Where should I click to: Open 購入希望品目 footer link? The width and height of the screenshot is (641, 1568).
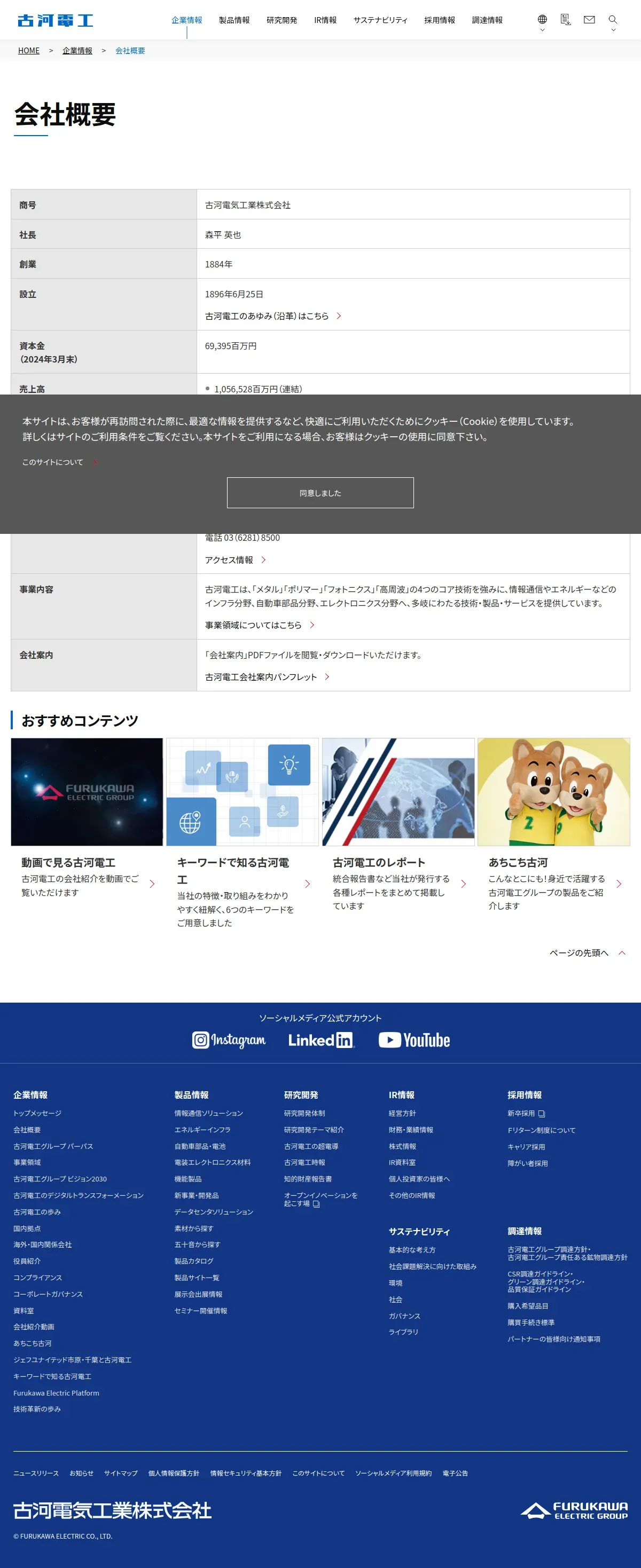point(527,1306)
